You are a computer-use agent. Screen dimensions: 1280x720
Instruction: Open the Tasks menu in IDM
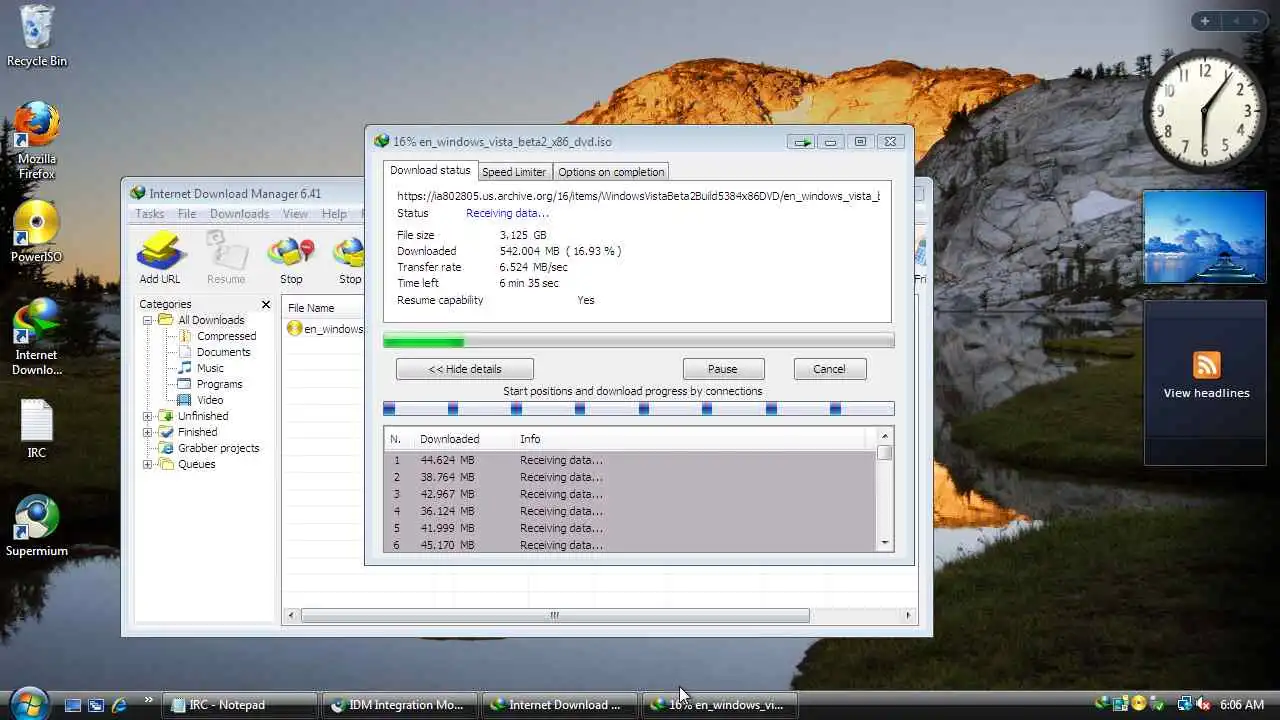[149, 214]
